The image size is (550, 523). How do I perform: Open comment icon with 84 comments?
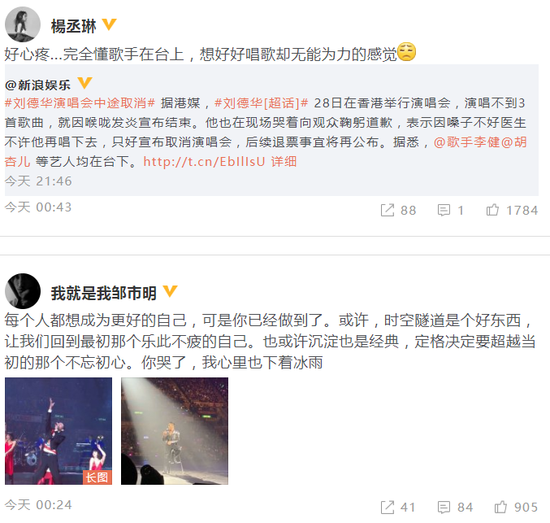point(444,507)
